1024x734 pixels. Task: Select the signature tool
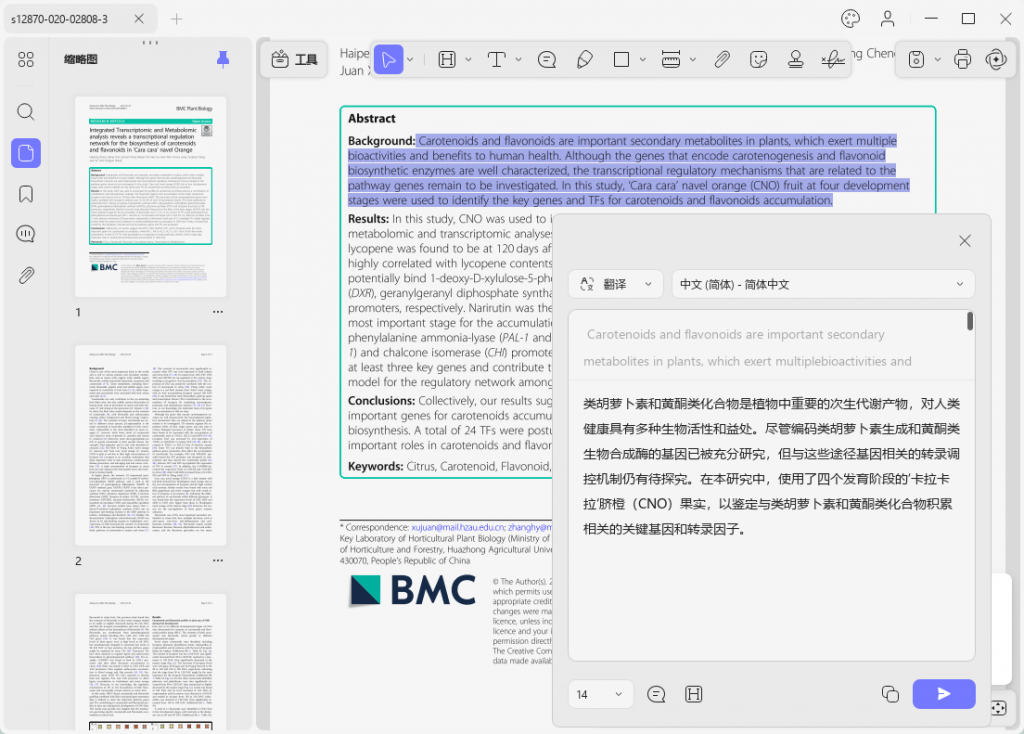click(x=833, y=60)
